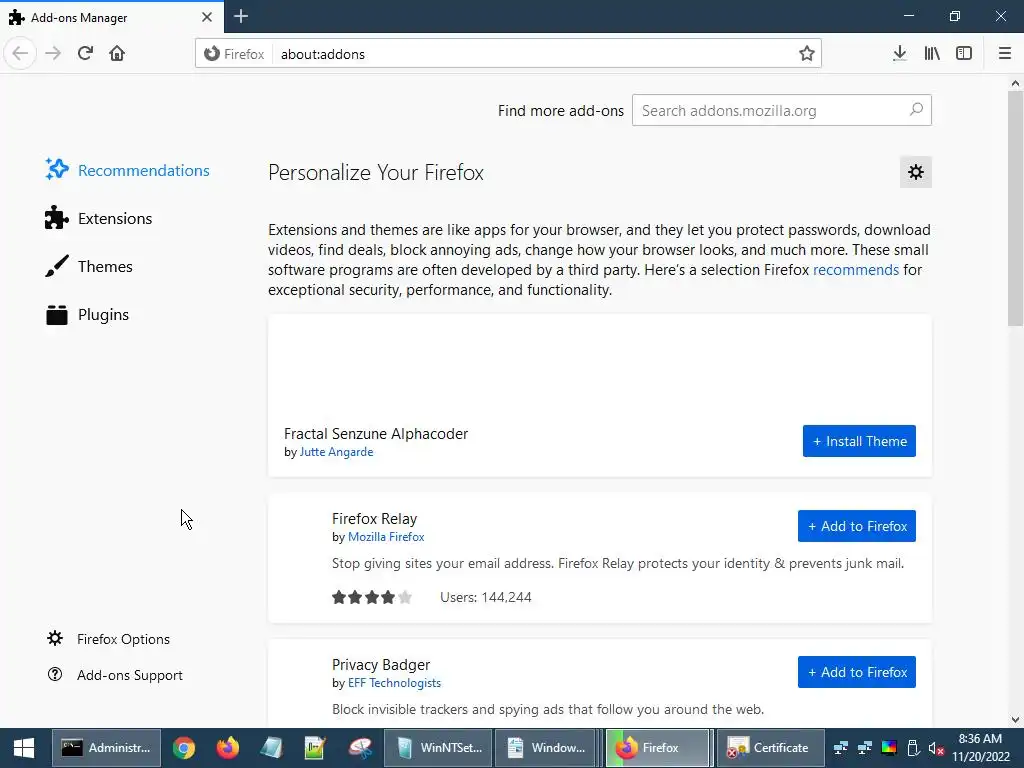Click the 'Fractal Senzune Alphacoder' title

tap(376, 434)
